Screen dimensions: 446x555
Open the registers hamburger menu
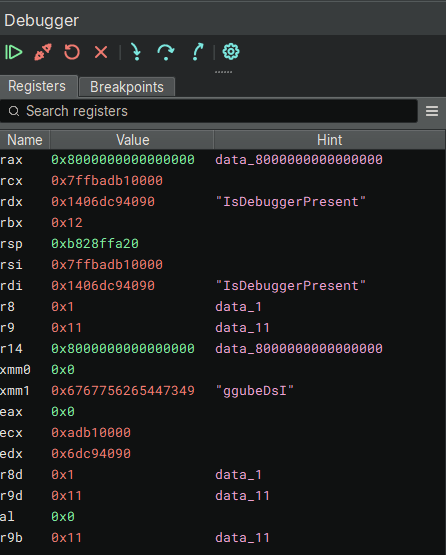click(x=432, y=111)
